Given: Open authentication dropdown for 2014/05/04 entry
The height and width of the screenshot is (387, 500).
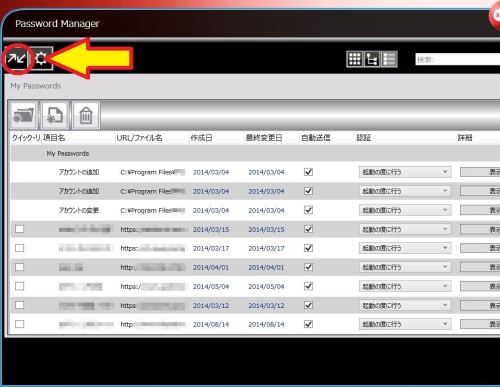Looking at the screenshot, I should (x=405, y=286).
